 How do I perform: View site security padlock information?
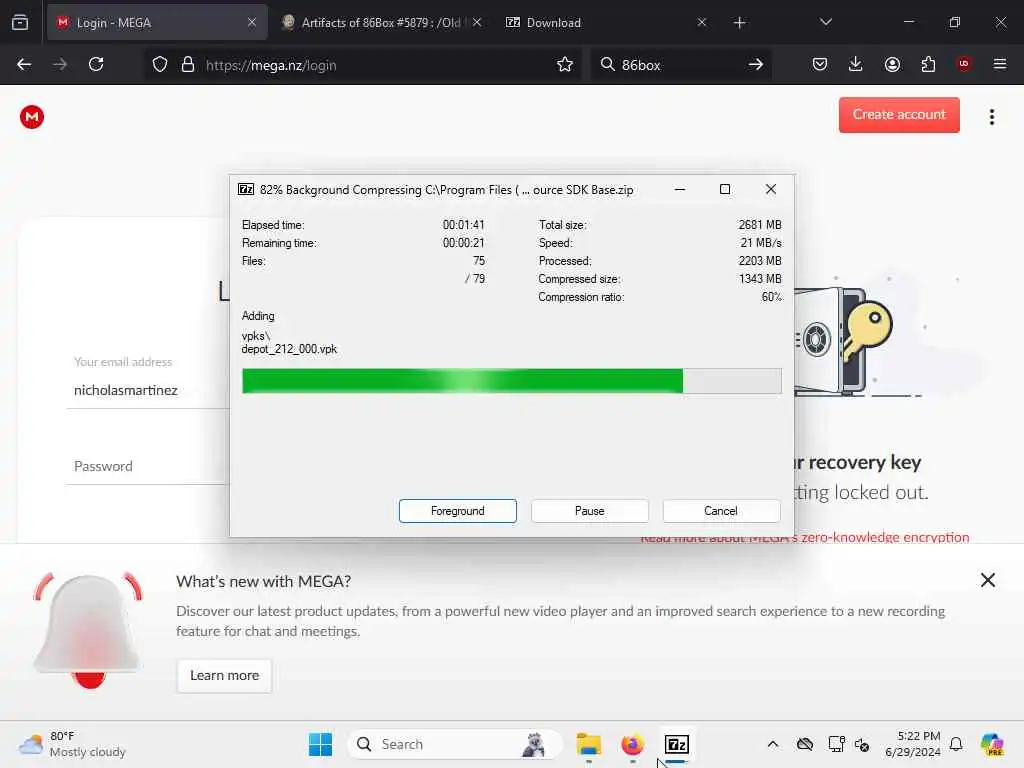[188, 65]
